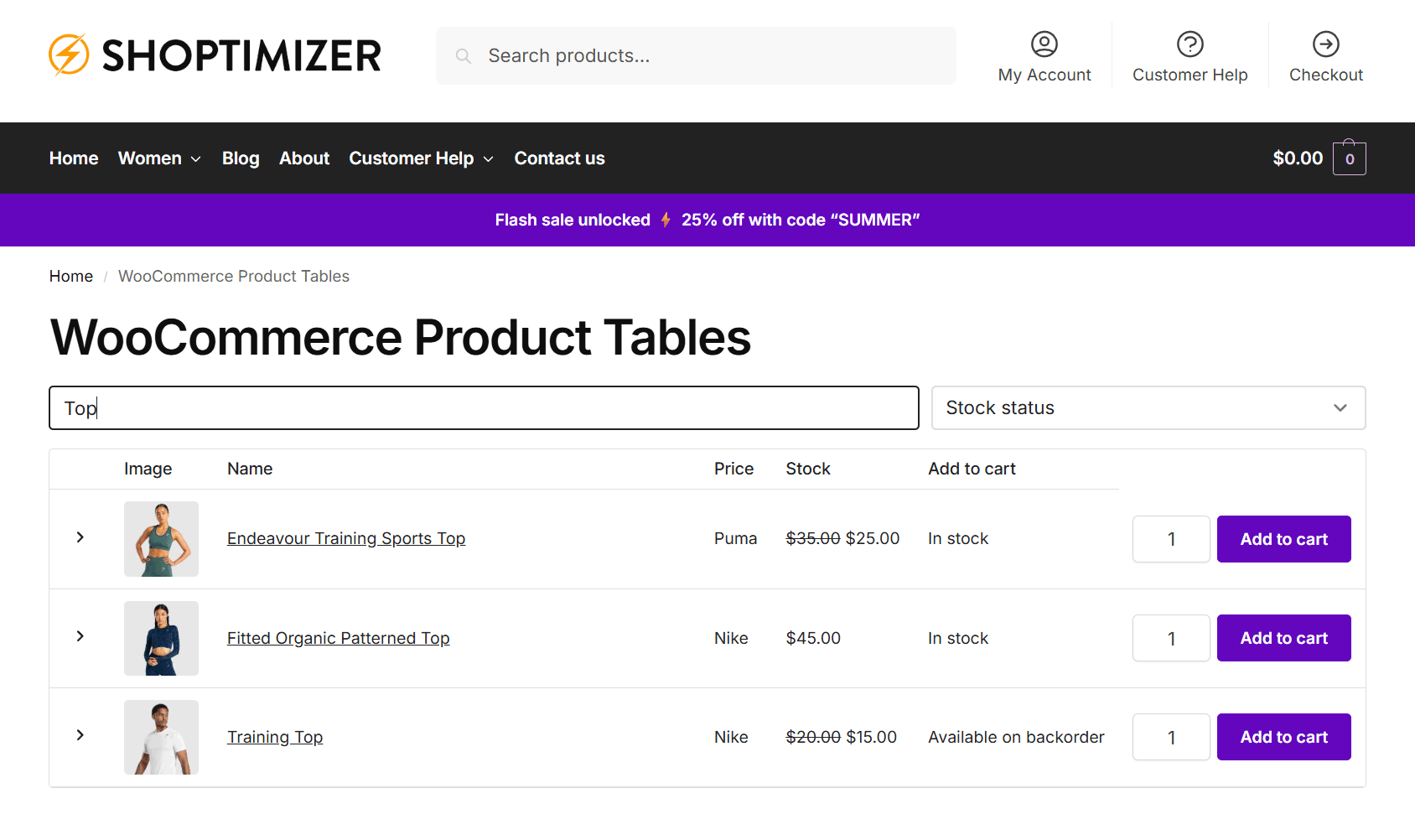Expand the Fitted Organic Patterned Top row
The image size is (1415, 840).
point(80,636)
